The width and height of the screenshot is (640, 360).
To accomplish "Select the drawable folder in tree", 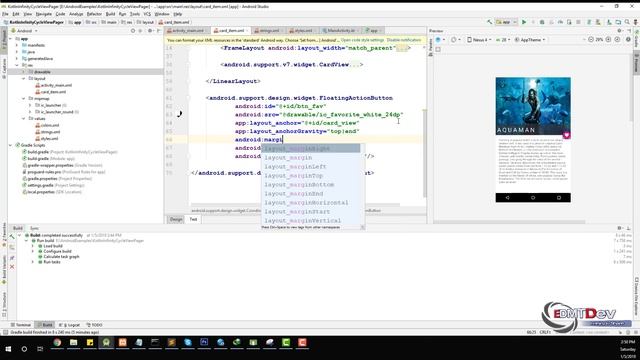I will coord(42,72).
